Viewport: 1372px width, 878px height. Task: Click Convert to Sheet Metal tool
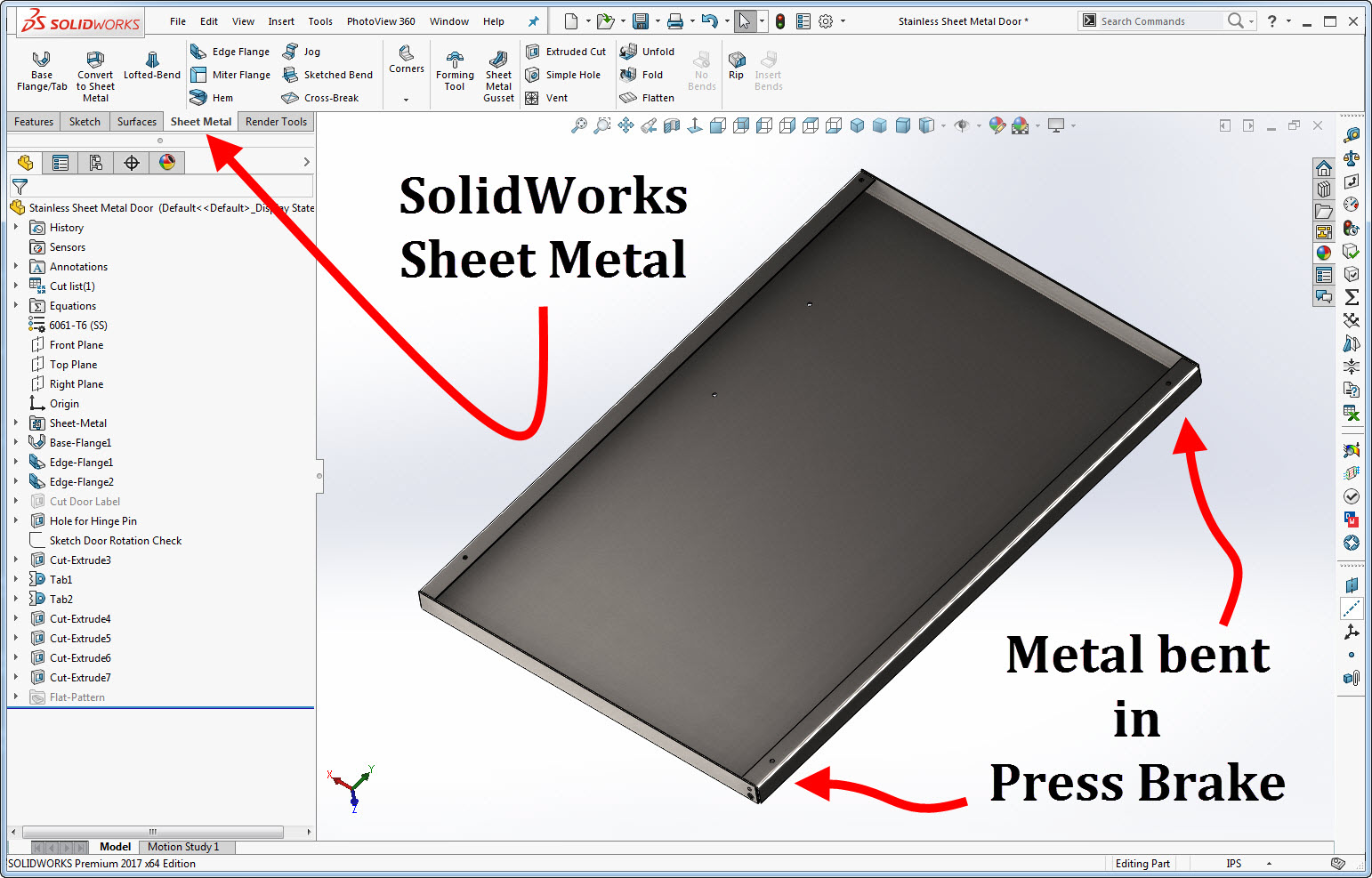[x=95, y=77]
